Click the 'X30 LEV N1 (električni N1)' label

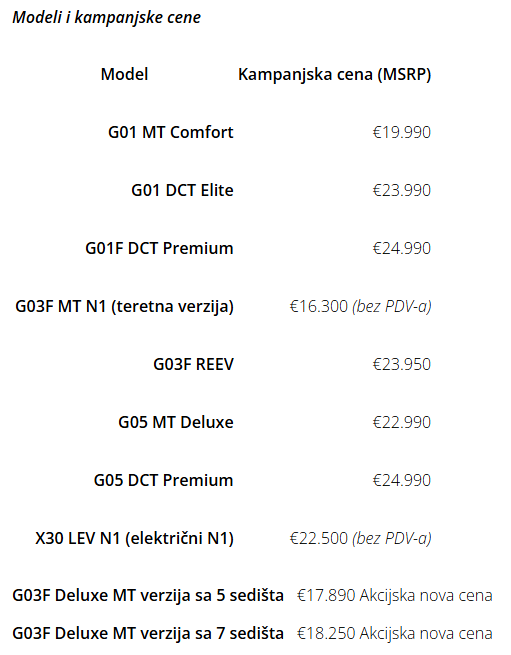point(135,538)
